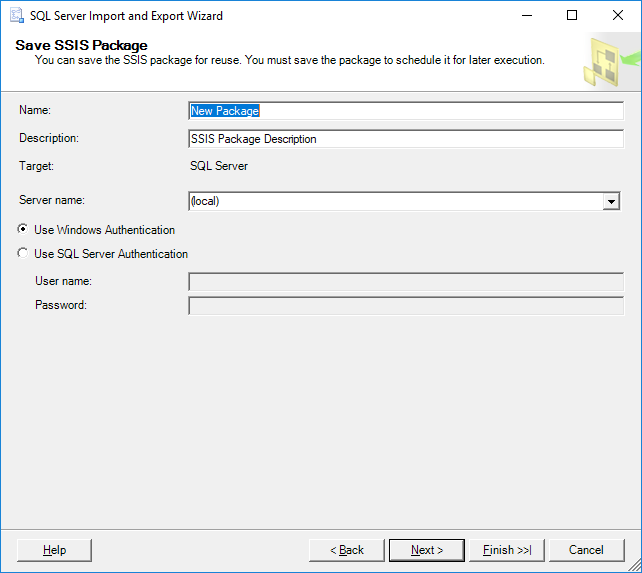The height and width of the screenshot is (573, 642).
Task: Click the wizard icon in the title bar
Action: (x=16, y=16)
